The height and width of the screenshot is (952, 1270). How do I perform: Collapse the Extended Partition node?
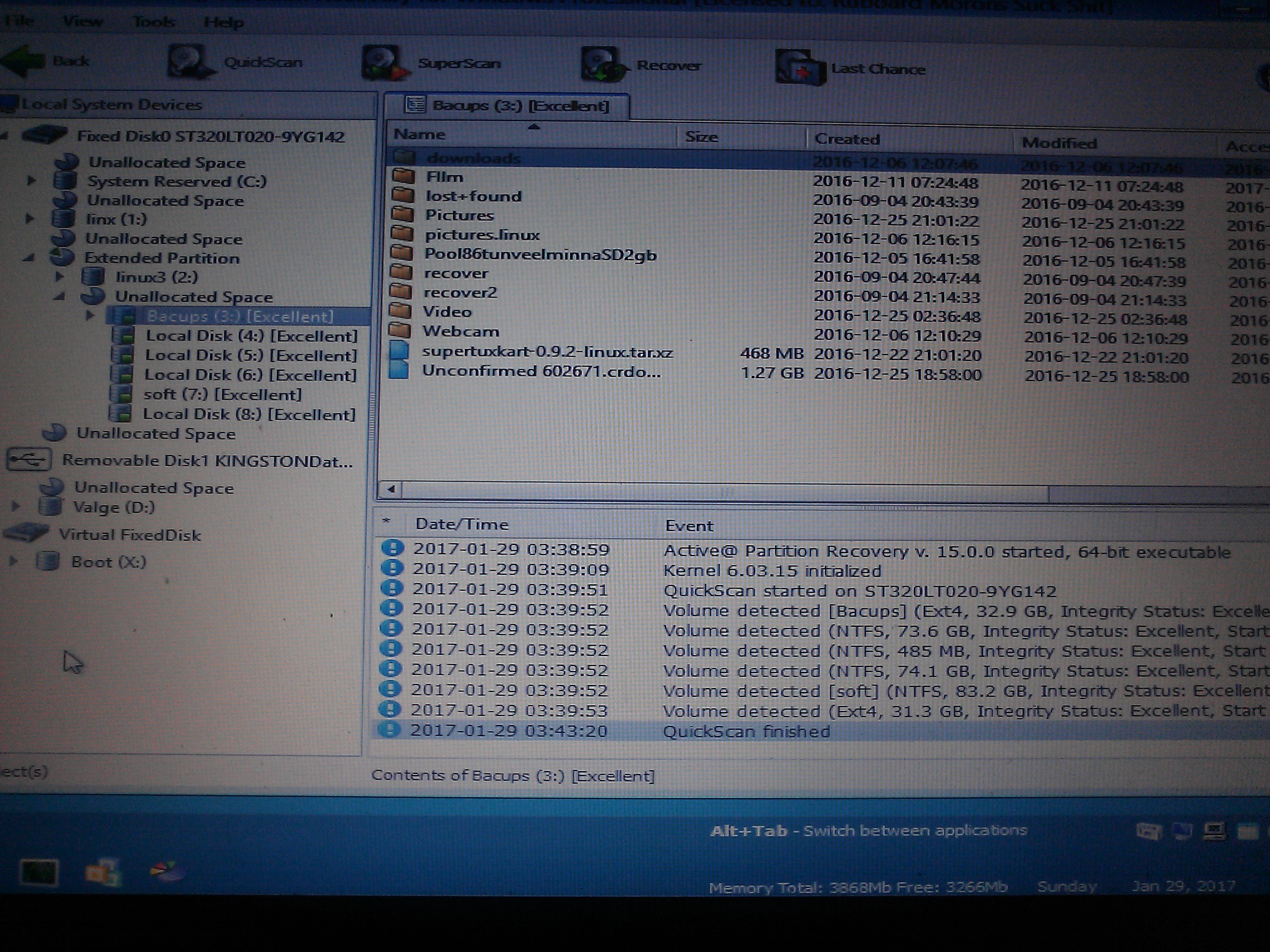(29, 258)
